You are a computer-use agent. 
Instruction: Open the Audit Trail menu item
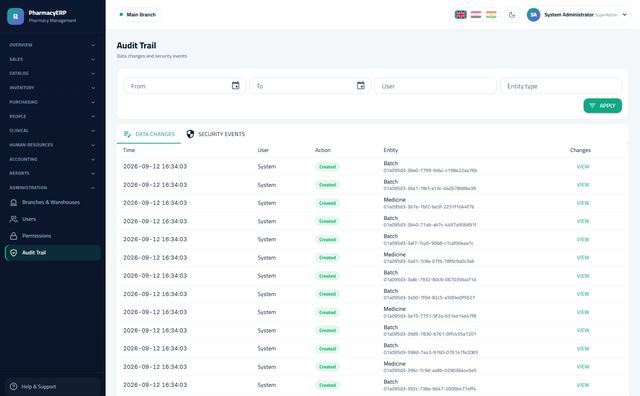(52, 253)
